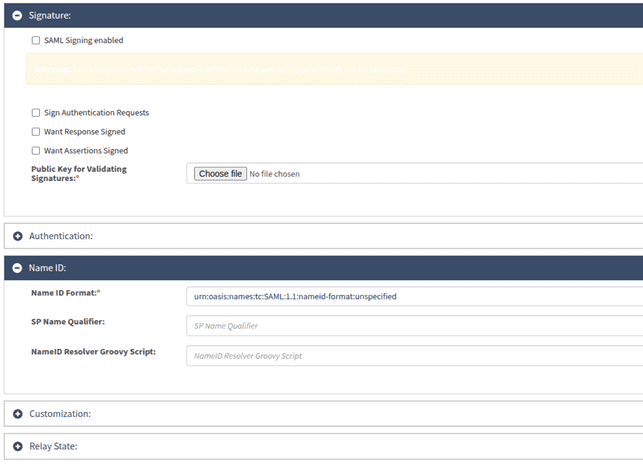
Task: Click the minus icon beside Signature
Action: (18, 16)
